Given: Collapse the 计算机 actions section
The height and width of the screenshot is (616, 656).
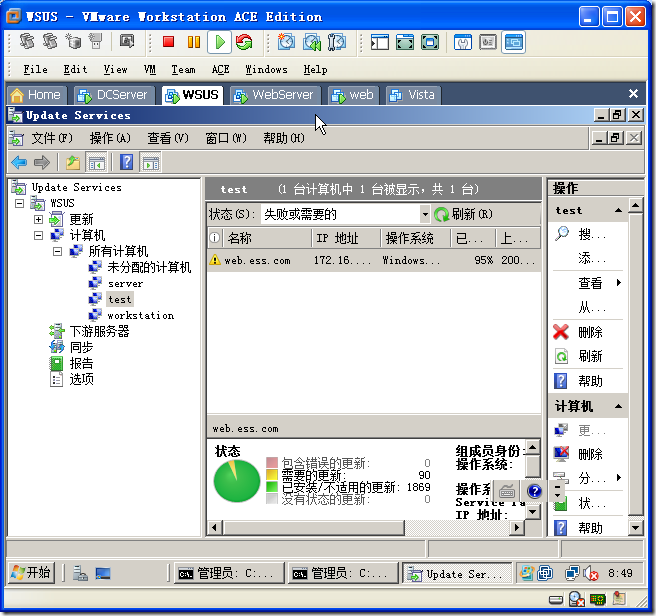Looking at the screenshot, I should (618, 406).
